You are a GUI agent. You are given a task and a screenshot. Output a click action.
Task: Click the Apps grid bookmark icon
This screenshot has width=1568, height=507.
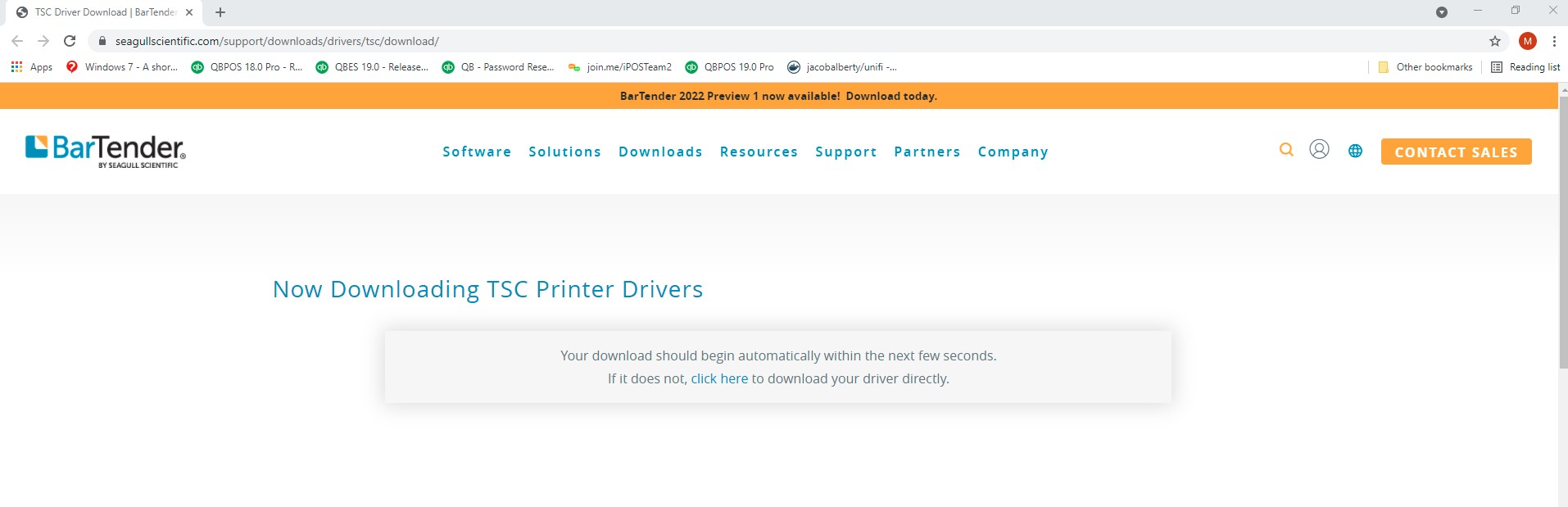click(x=16, y=67)
